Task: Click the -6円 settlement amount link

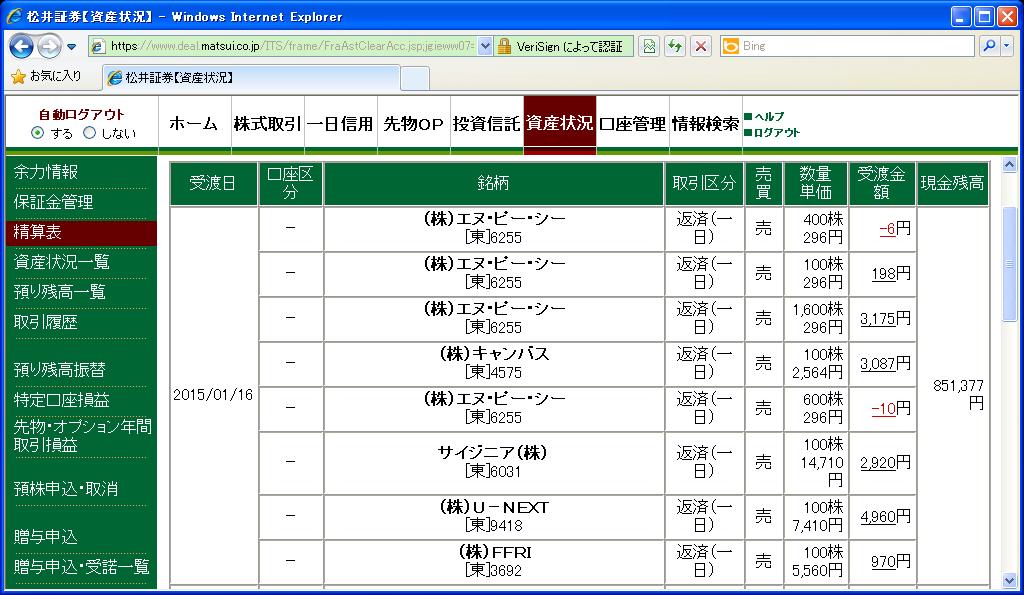Action: tap(887, 229)
